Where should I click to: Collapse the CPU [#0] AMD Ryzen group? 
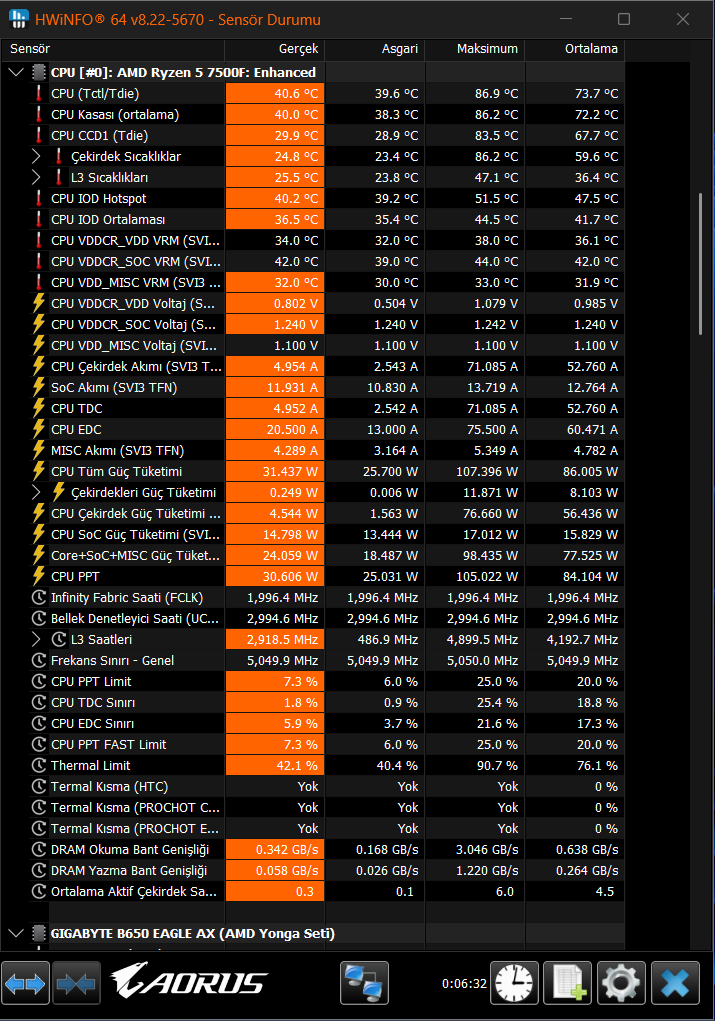point(16,72)
